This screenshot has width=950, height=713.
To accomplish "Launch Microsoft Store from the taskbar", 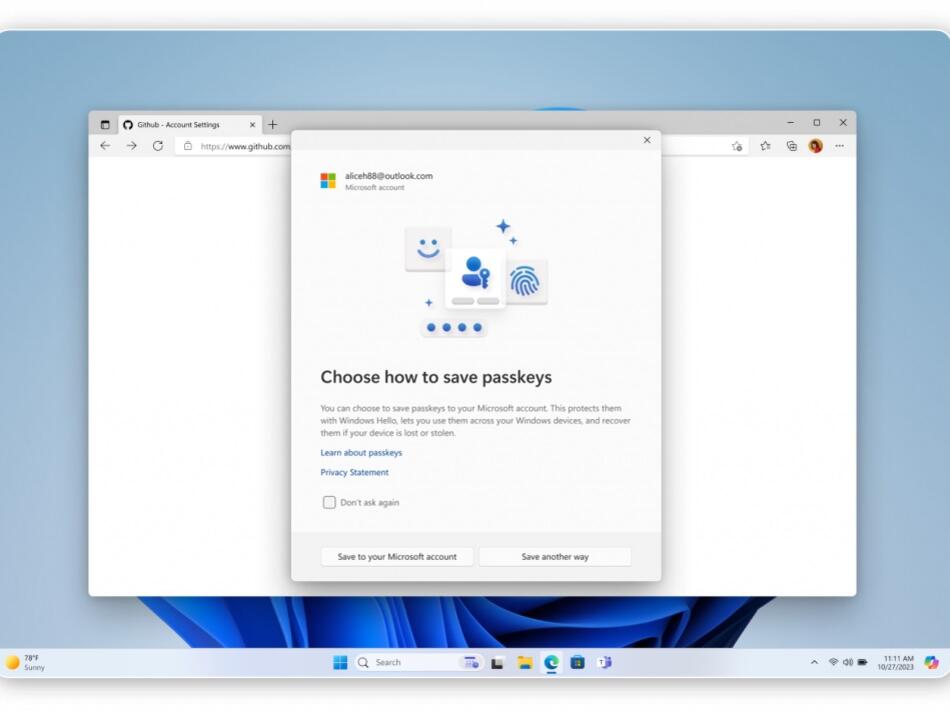I will (575, 662).
